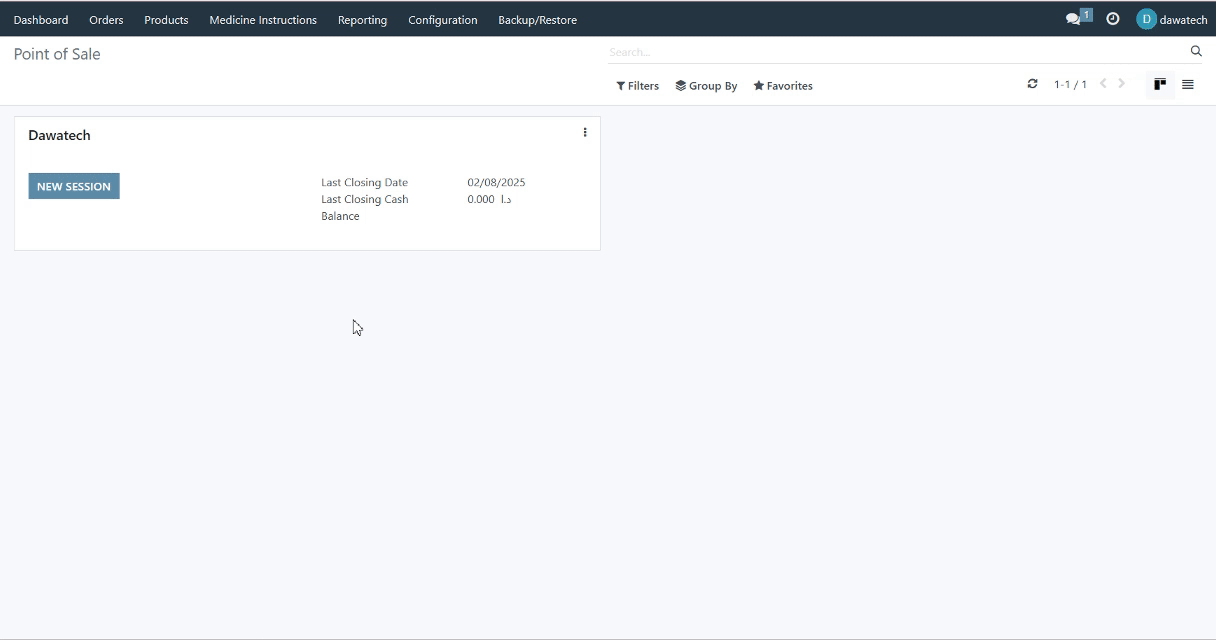1216x640 pixels.
Task: Click the 02/08/2025 closing date value
Action: [496, 182]
